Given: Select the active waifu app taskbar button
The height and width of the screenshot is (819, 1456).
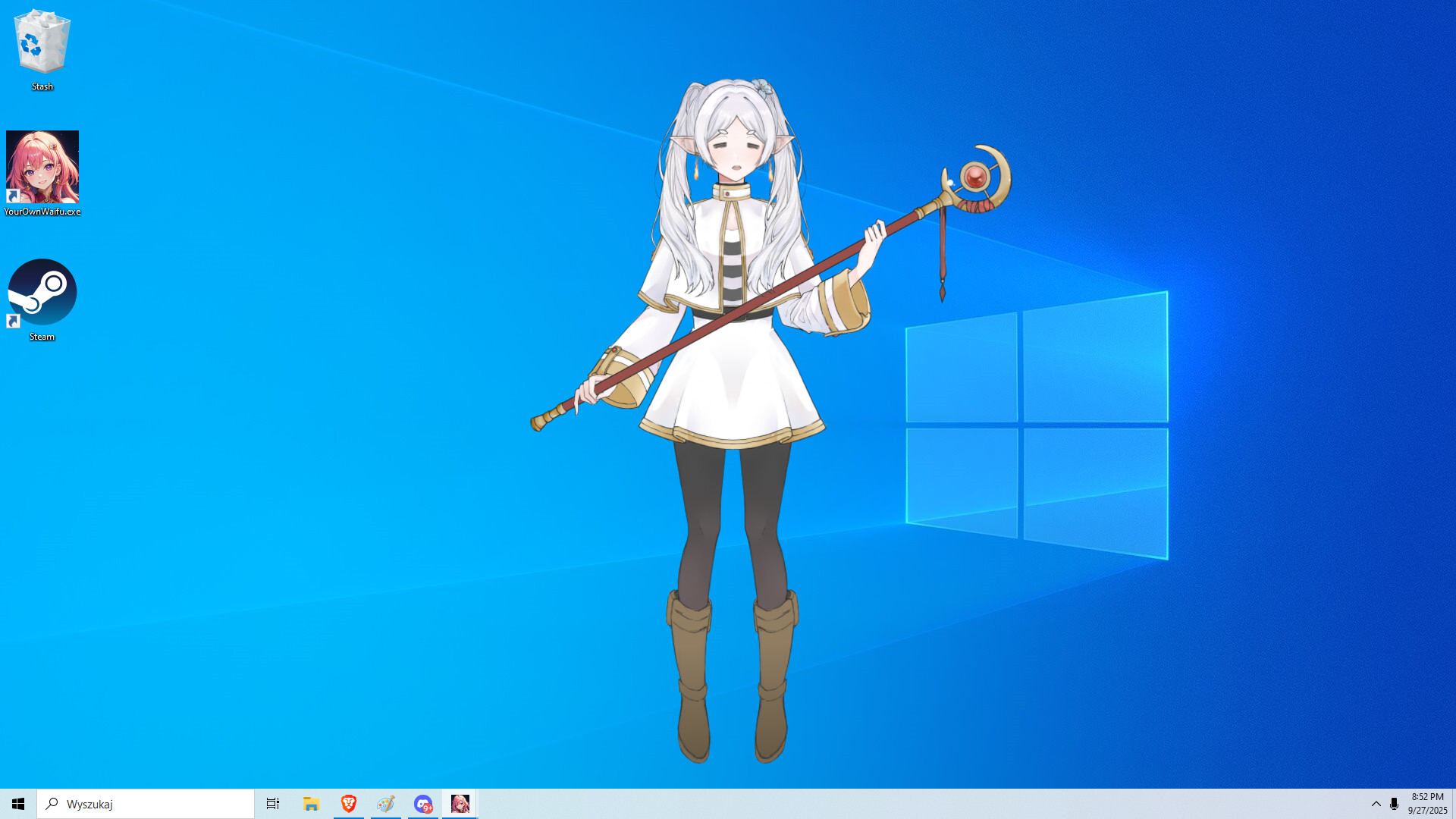Looking at the screenshot, I should 460,803.
